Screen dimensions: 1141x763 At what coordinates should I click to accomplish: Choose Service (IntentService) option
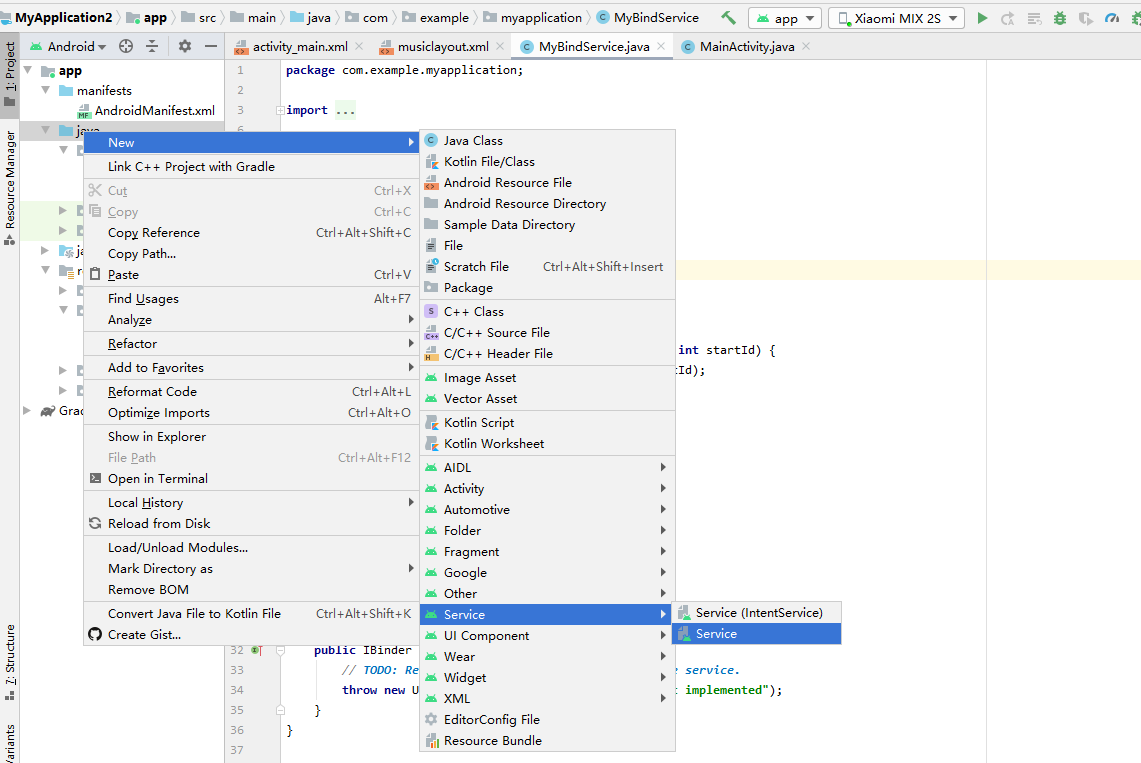pyautogui.click(x=757, y=612)
